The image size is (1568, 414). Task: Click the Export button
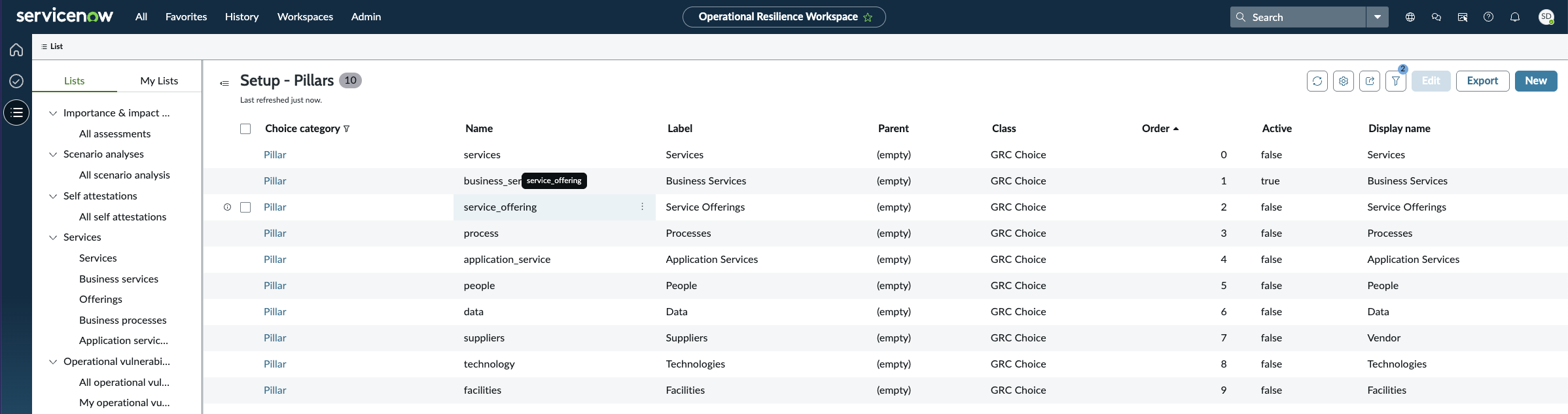pyautogui.click(x=1482, y=81)
